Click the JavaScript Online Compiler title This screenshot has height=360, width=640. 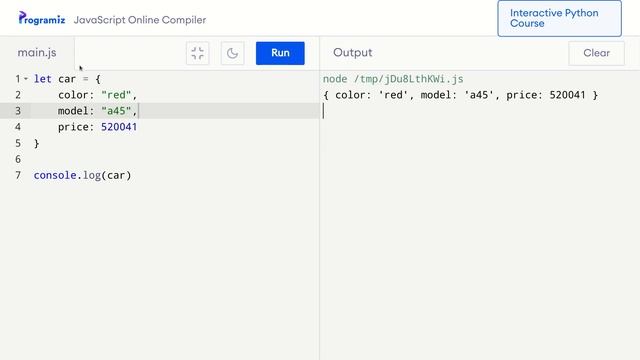(140, 20)
